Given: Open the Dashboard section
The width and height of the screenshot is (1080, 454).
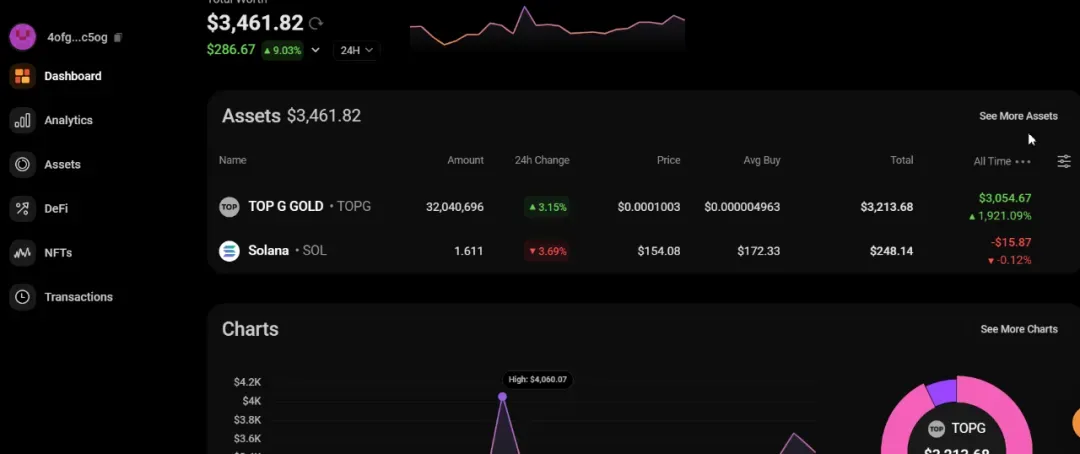Looking at the screenshot, I should [73, 76].
